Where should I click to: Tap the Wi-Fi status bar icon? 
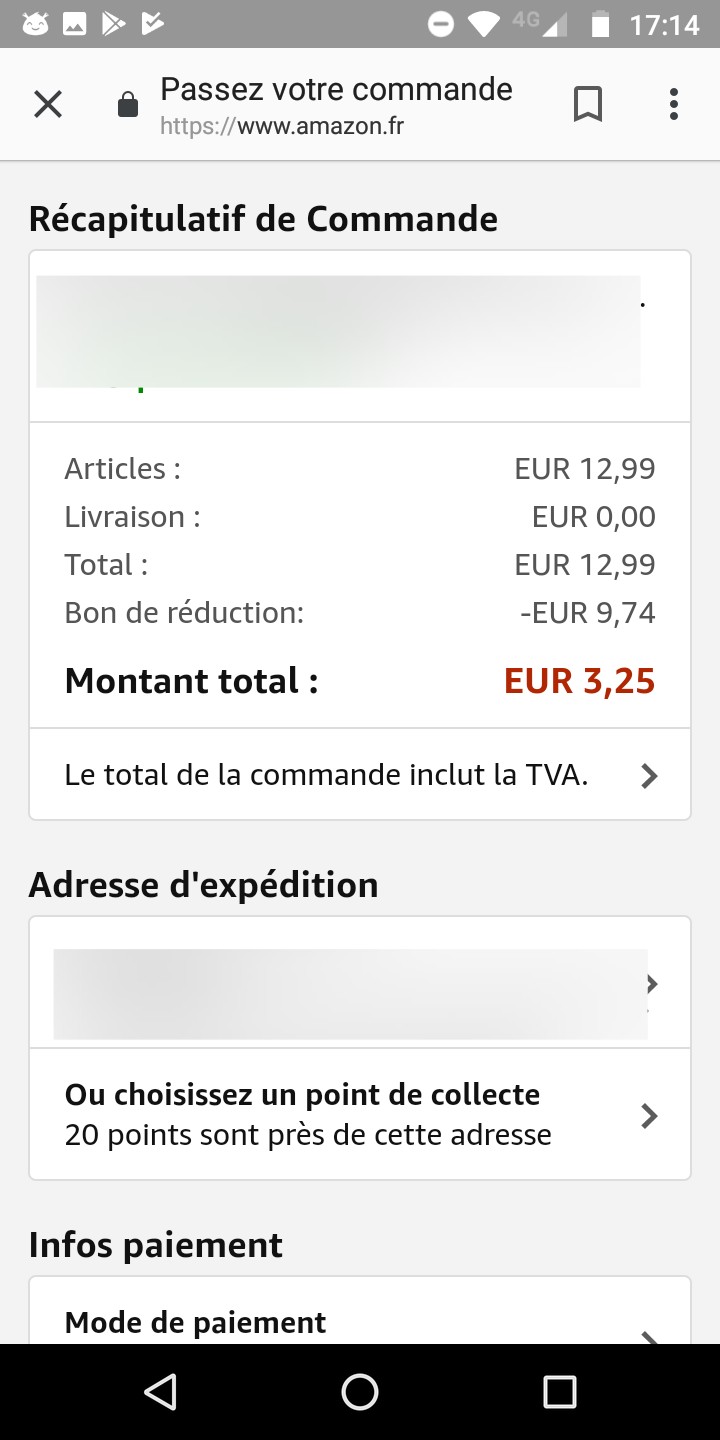tap(485, 24)
